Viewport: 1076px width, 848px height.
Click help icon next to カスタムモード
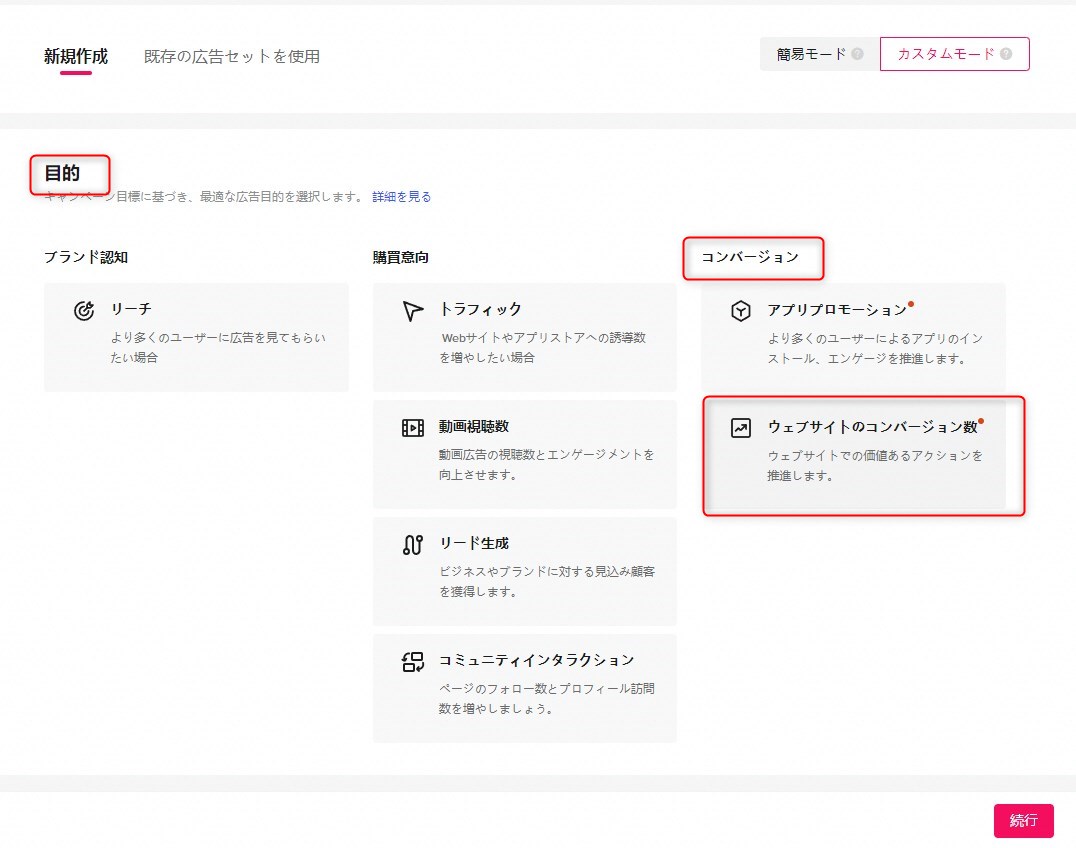point(1006,55)
